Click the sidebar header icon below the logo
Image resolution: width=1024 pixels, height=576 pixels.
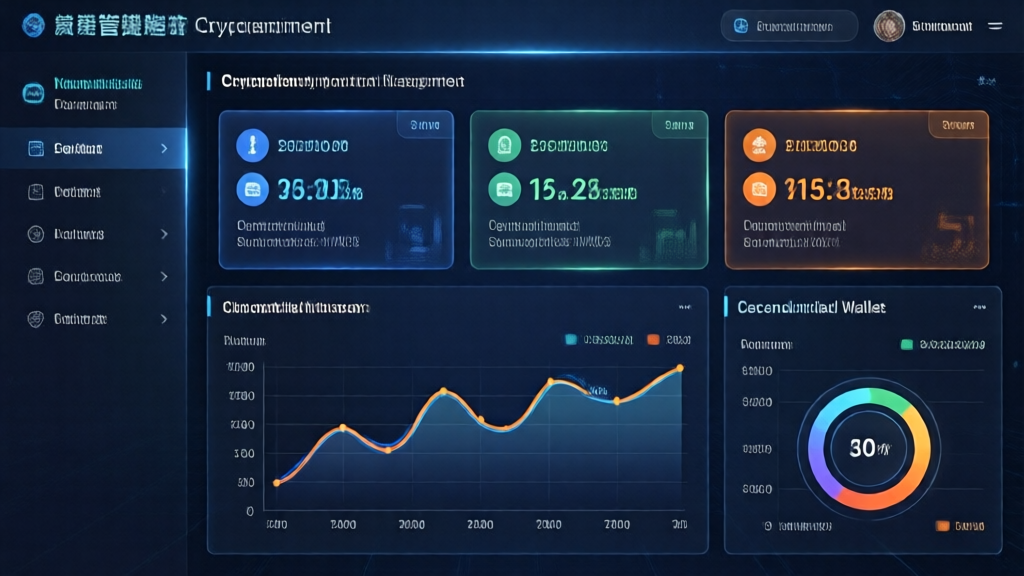33,94
